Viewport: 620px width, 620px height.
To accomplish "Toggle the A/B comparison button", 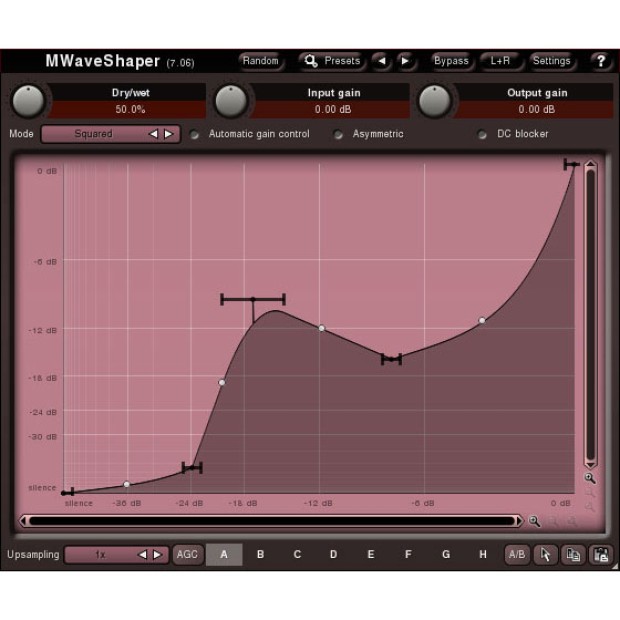I will point(517,554).
